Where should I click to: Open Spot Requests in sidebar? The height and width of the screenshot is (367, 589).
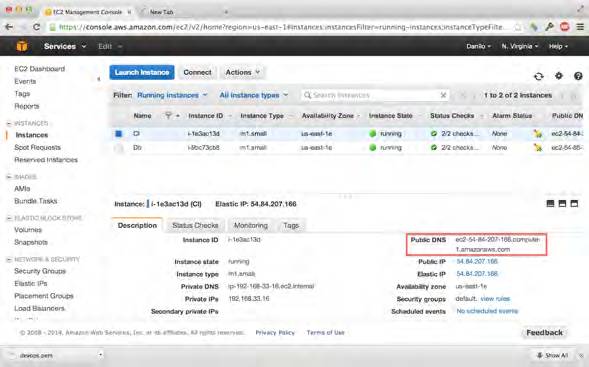tap(37, 147)
